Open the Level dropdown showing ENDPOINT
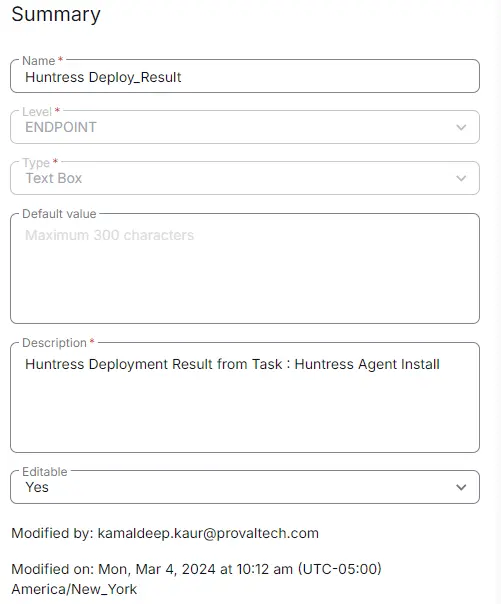 (x=245, y=127)
